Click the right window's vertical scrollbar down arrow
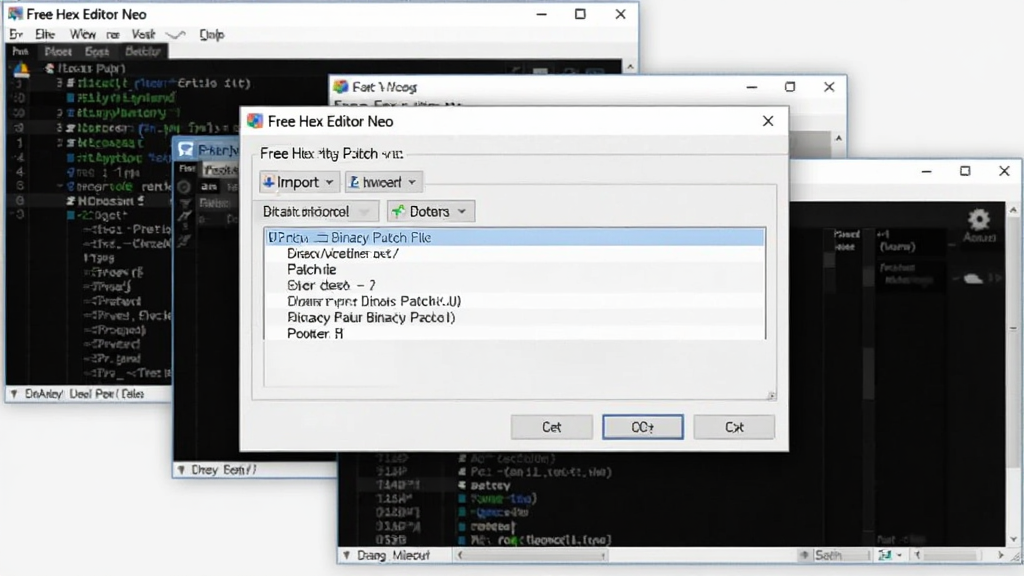 (x=1013, y=539)
